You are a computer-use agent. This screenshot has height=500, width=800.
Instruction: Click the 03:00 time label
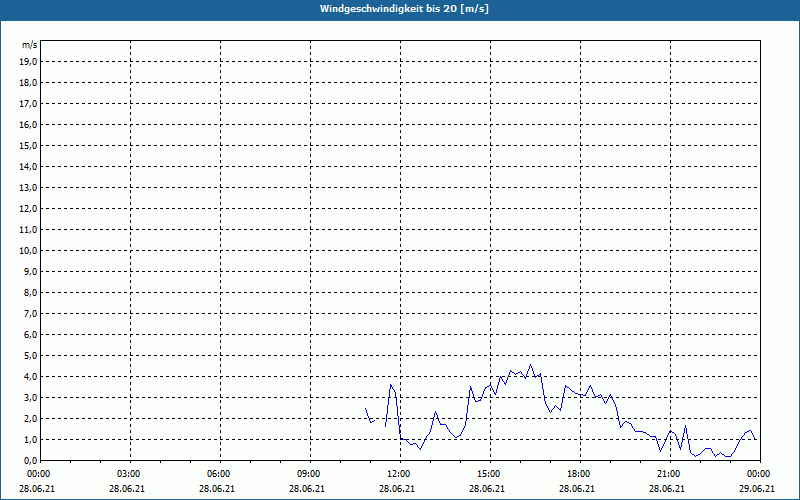(131, 474)
